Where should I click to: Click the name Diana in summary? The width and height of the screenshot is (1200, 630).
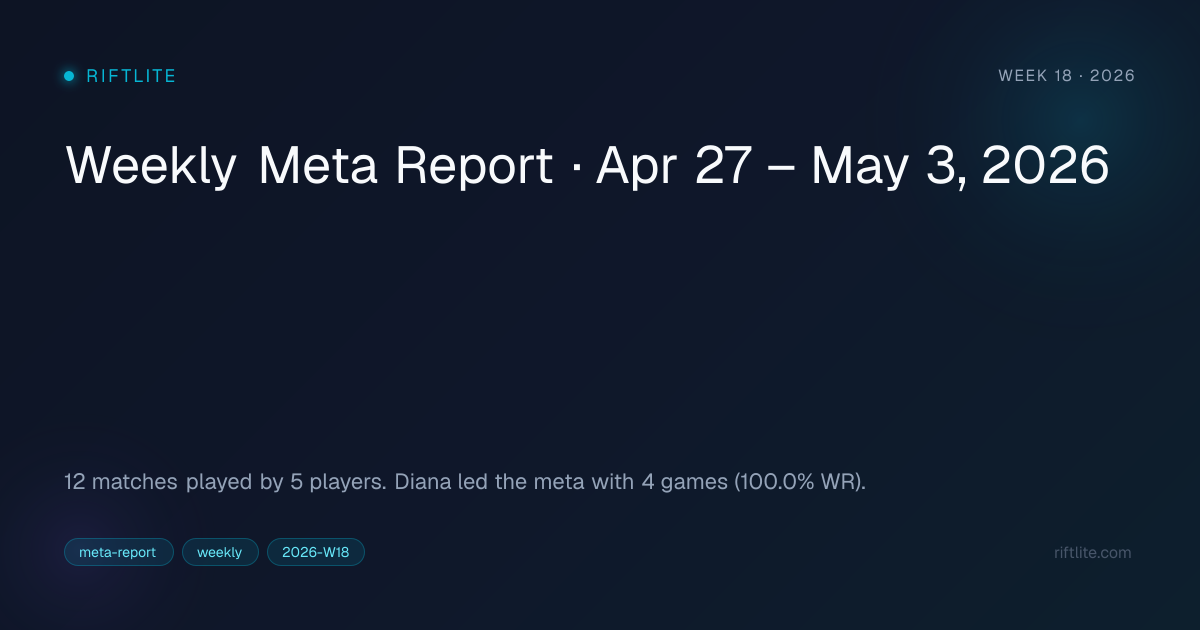[x=424, y=482]
